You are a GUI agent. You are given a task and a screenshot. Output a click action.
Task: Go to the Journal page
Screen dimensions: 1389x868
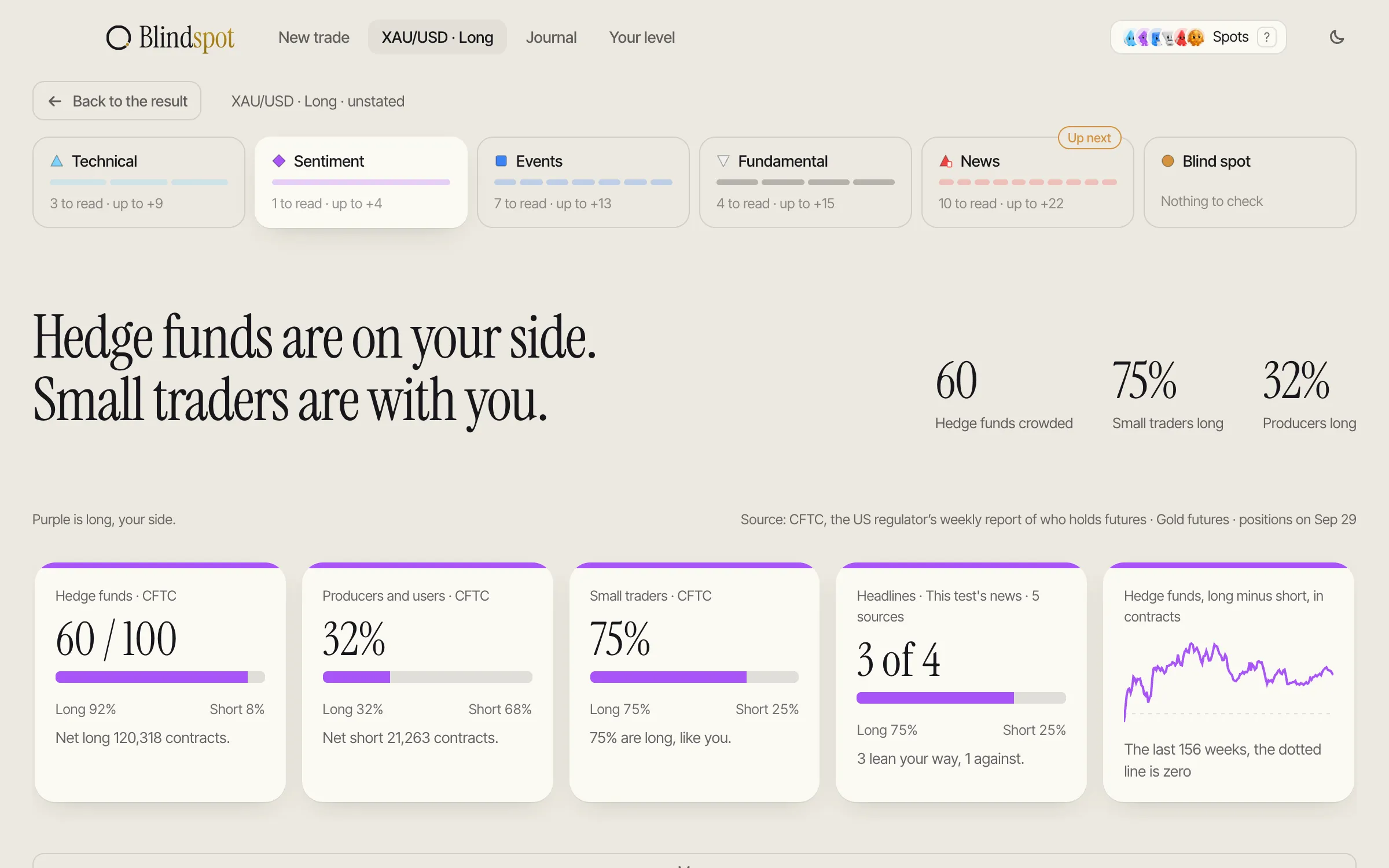click(x=551, y=38)
